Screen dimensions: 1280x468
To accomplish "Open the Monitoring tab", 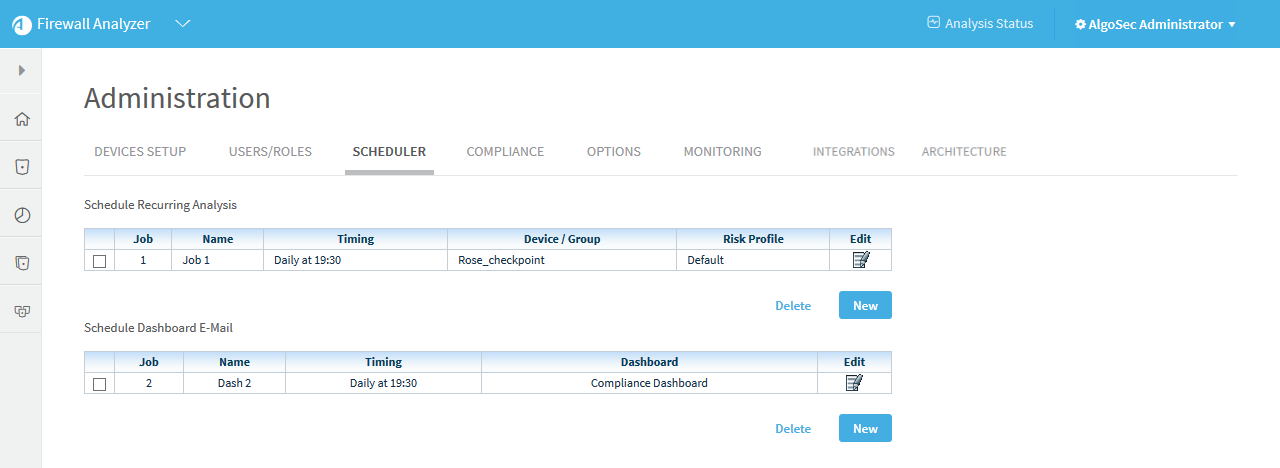I will coord(722,152).
